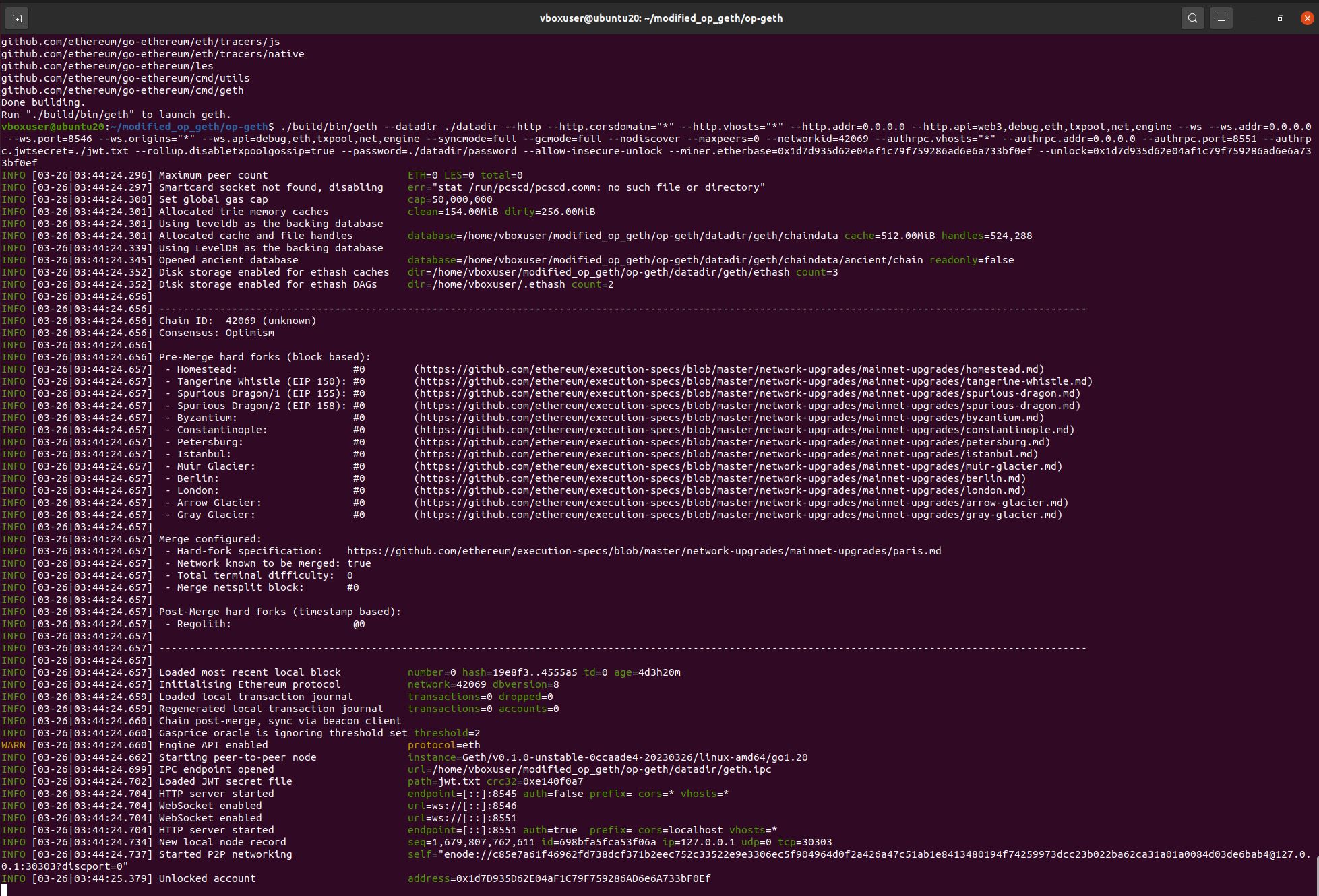Click 'Consensus: Optimism' log line
Viewport: 1319px width, 896px height.
(216, 333)
